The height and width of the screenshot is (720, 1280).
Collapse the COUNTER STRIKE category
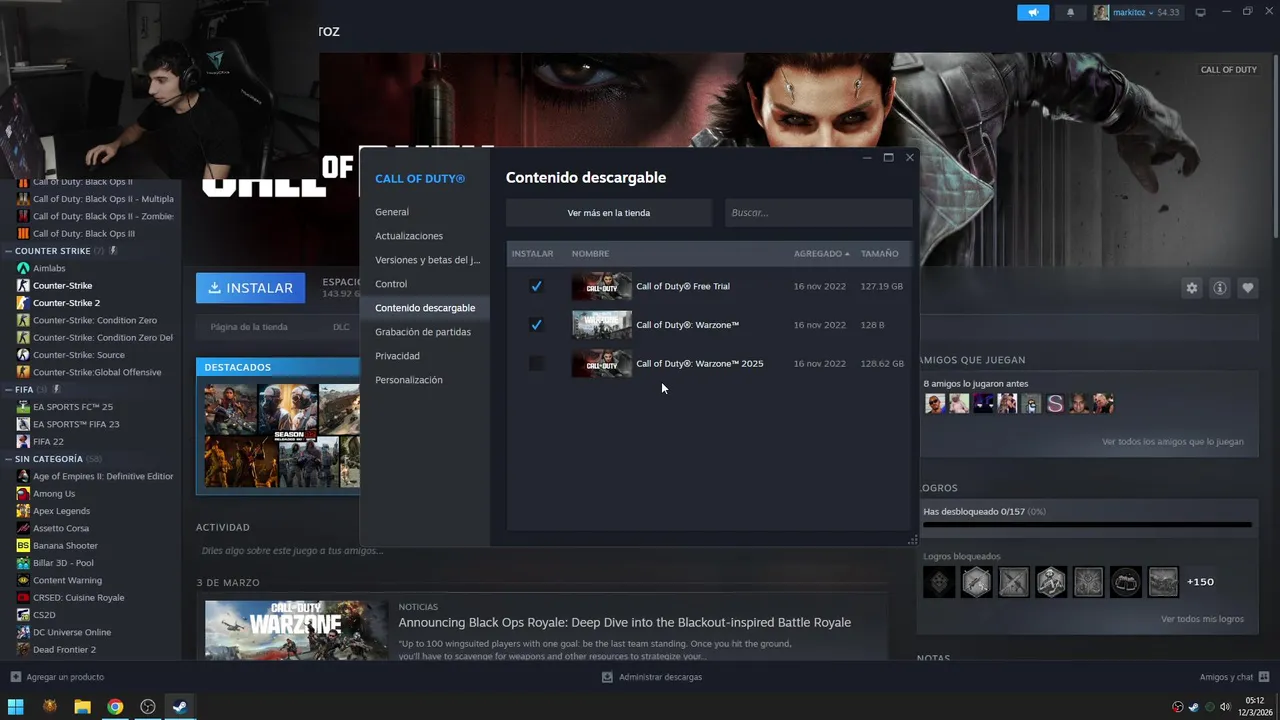(9, 251)
